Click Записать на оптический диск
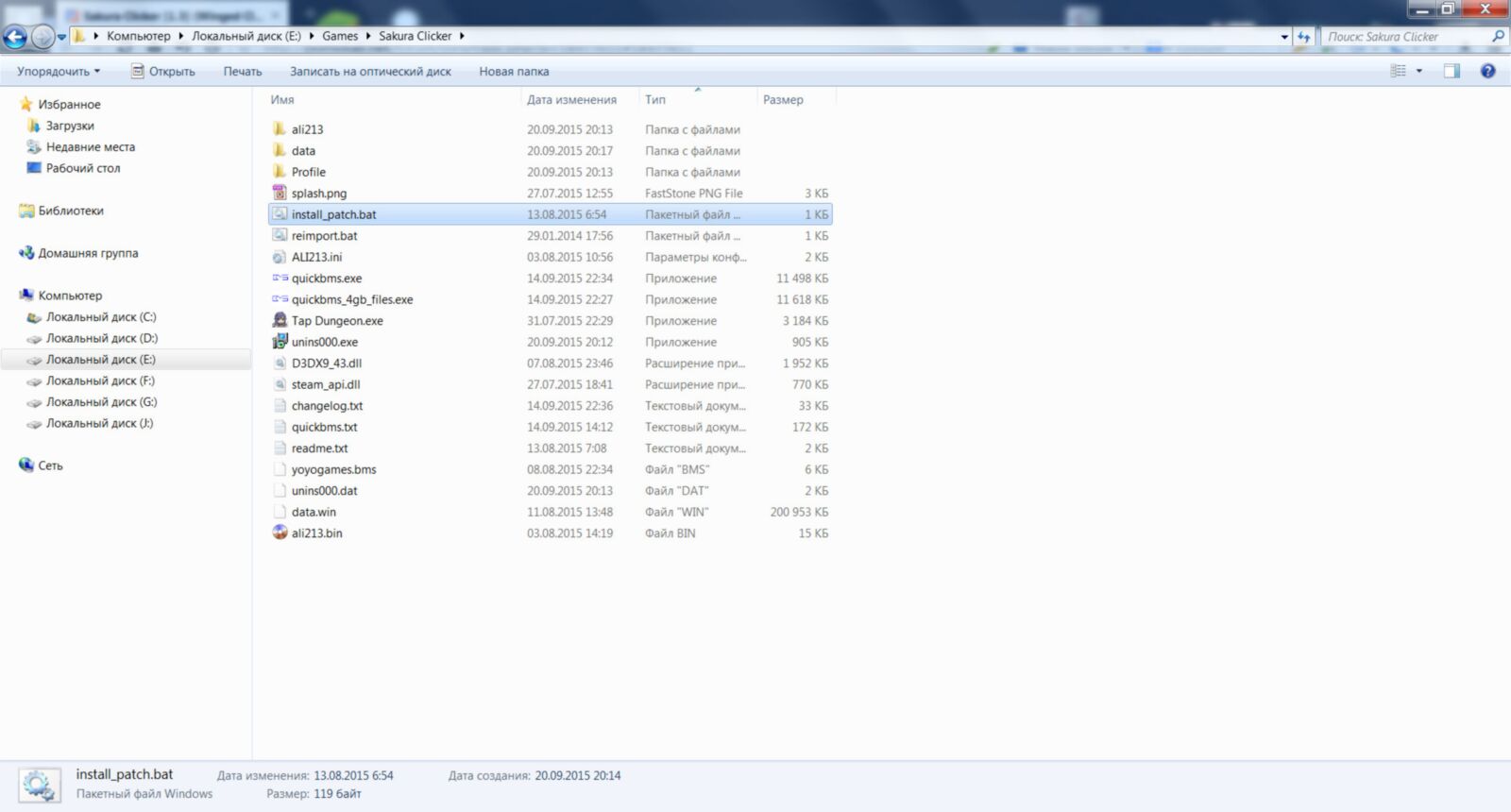Image resolution: width=1511 pixels, height=812 pixels. 370,72
